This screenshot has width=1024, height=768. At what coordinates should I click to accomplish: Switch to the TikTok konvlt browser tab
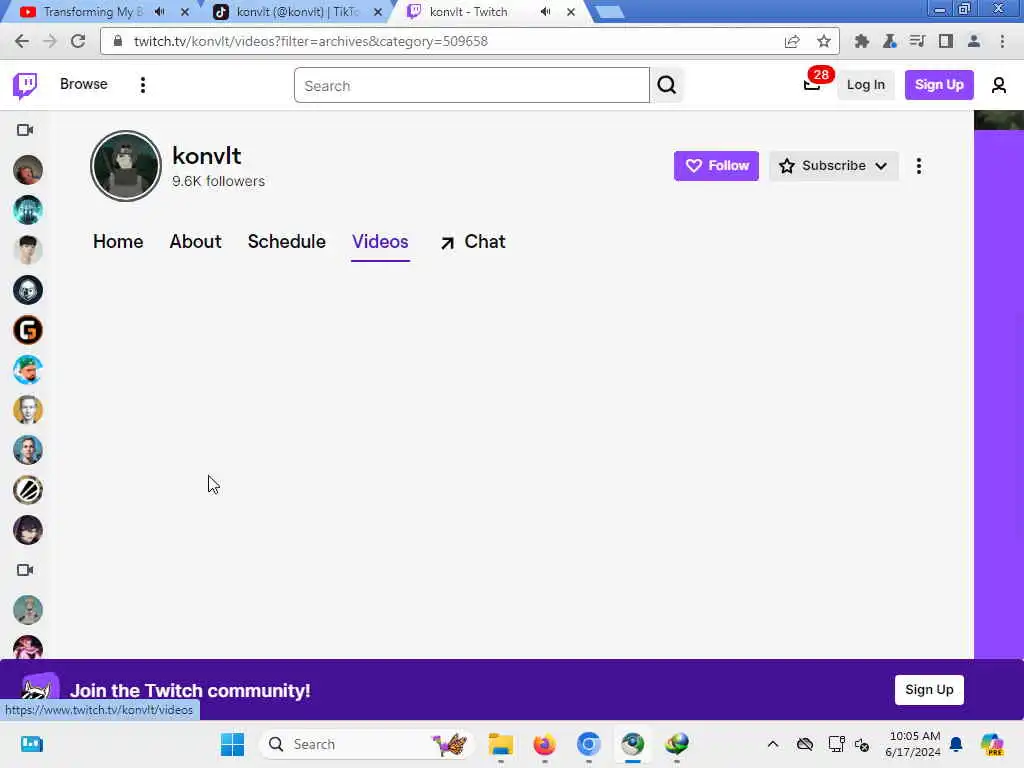coord(296,12)
